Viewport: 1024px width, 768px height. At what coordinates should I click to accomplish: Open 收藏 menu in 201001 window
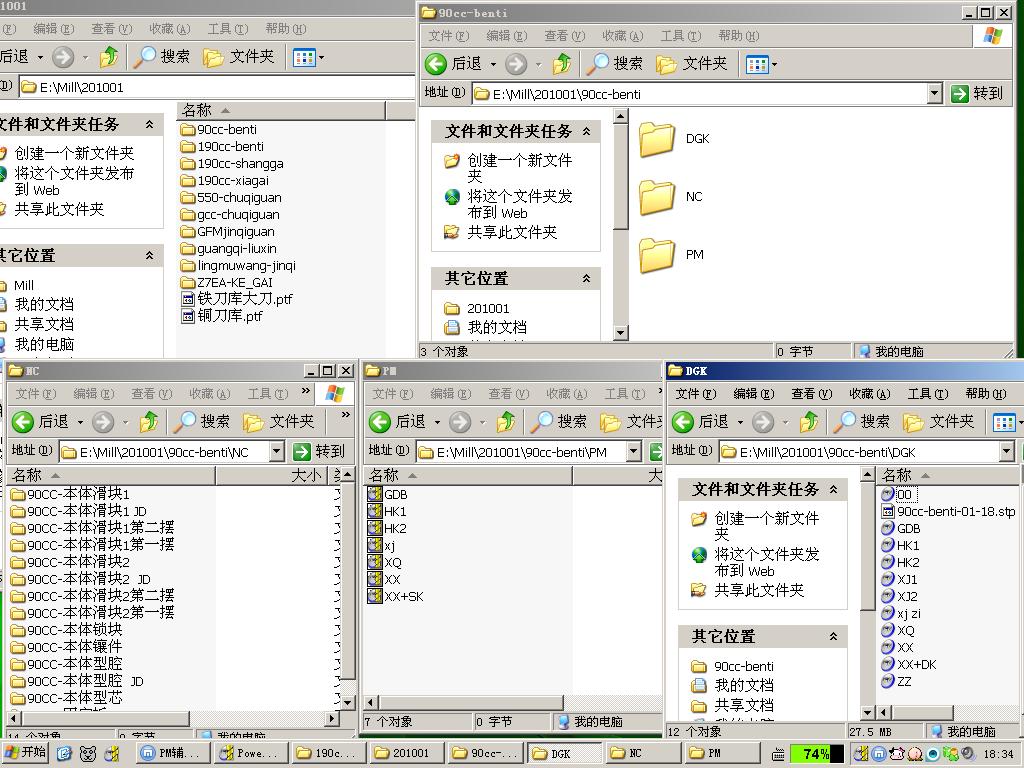[169, 29]
